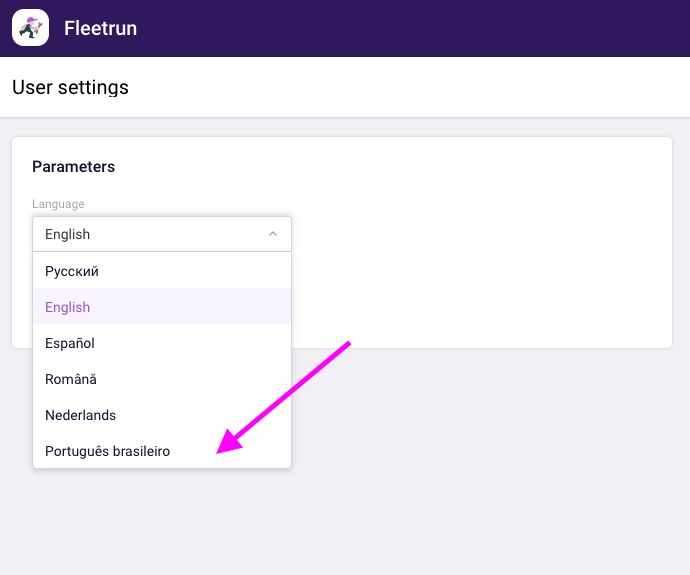690x575 pixels.
Task: Click the tail of the pink arrow
Action: coord(347,345)
